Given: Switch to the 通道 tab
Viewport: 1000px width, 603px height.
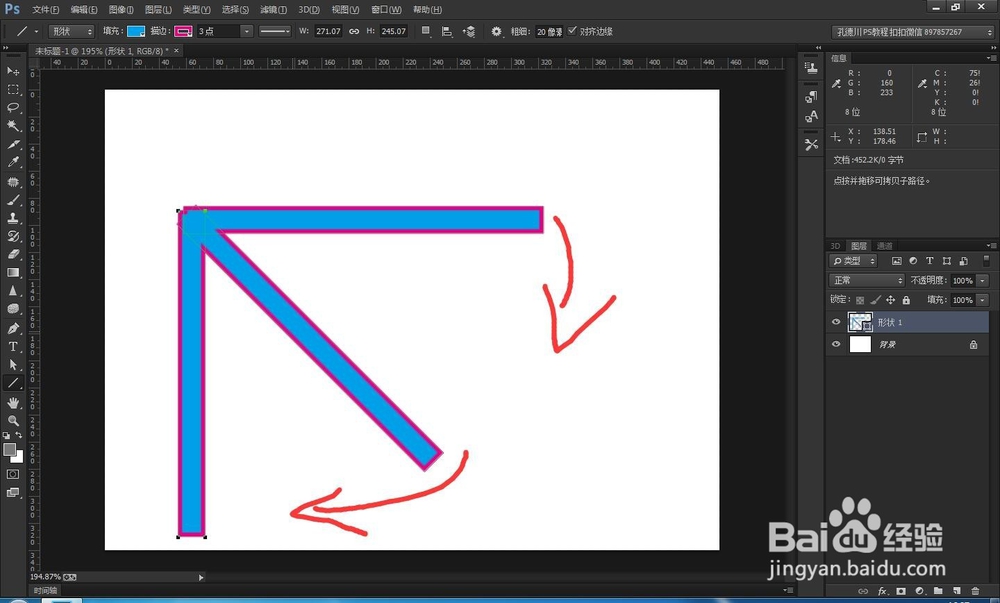Looking at the screenshot, I should pos(885,246).
